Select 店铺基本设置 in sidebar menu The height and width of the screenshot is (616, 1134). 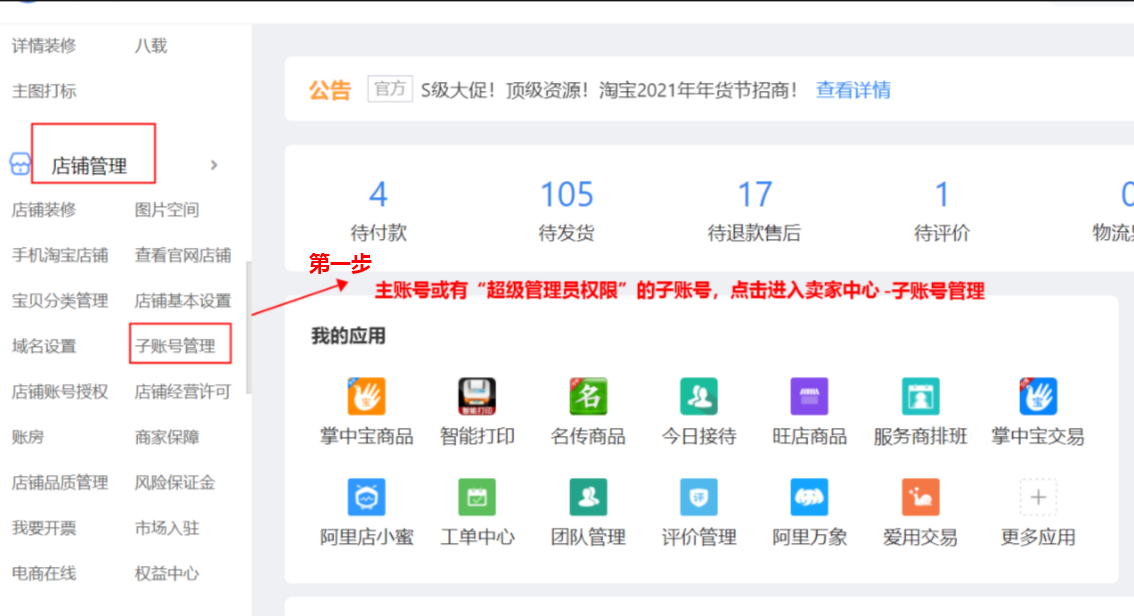click(x=183, y=301)
